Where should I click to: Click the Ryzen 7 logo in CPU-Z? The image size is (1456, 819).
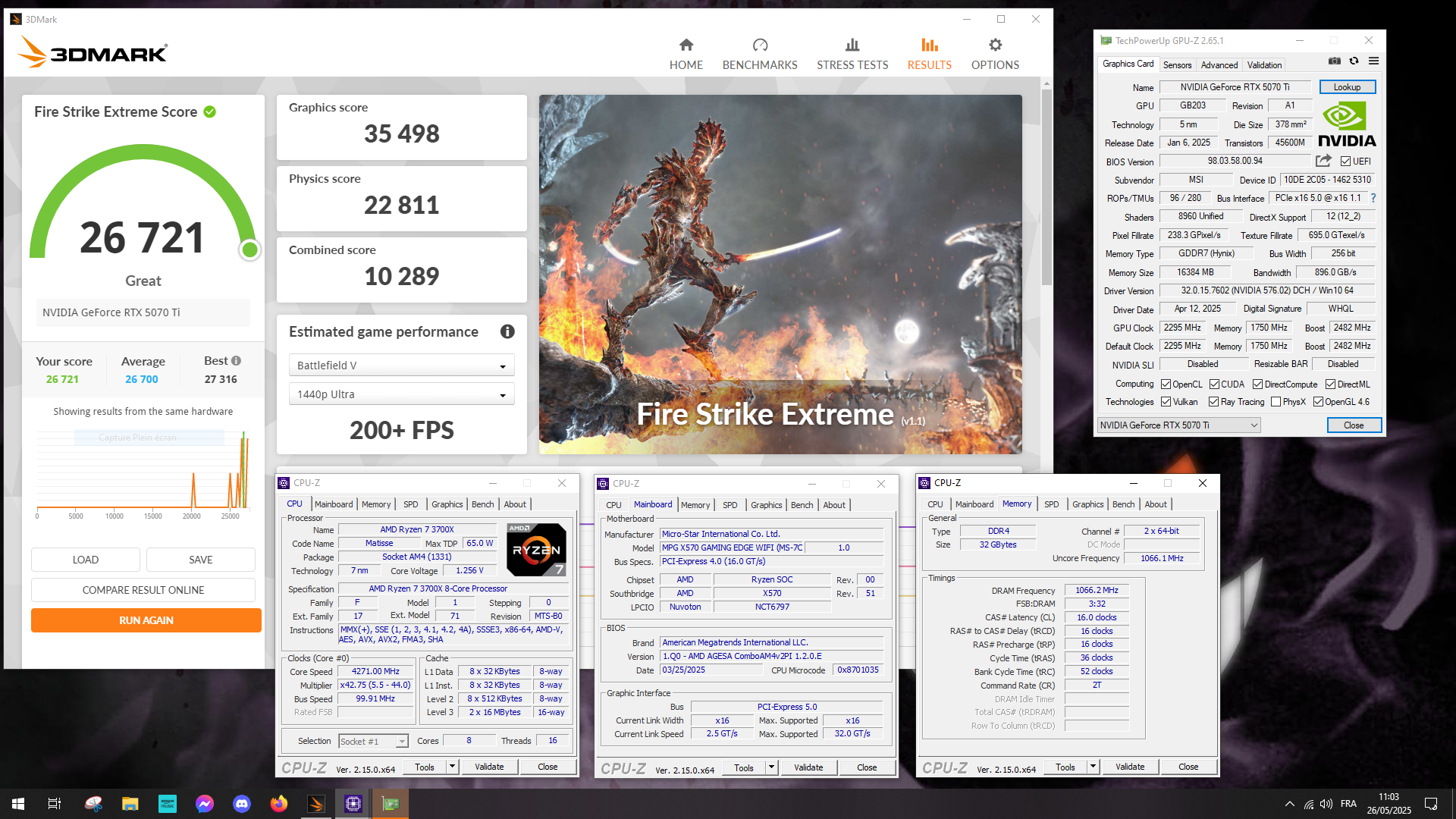(537, 550)
